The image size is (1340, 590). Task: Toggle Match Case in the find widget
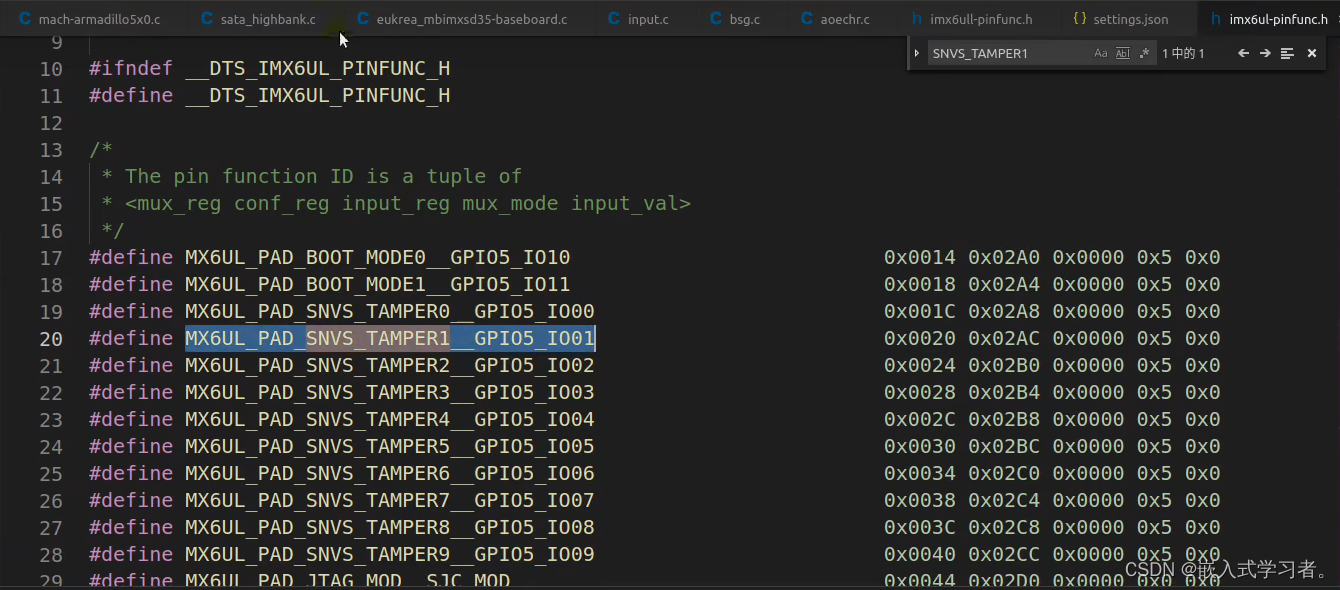coord(1101,53)
